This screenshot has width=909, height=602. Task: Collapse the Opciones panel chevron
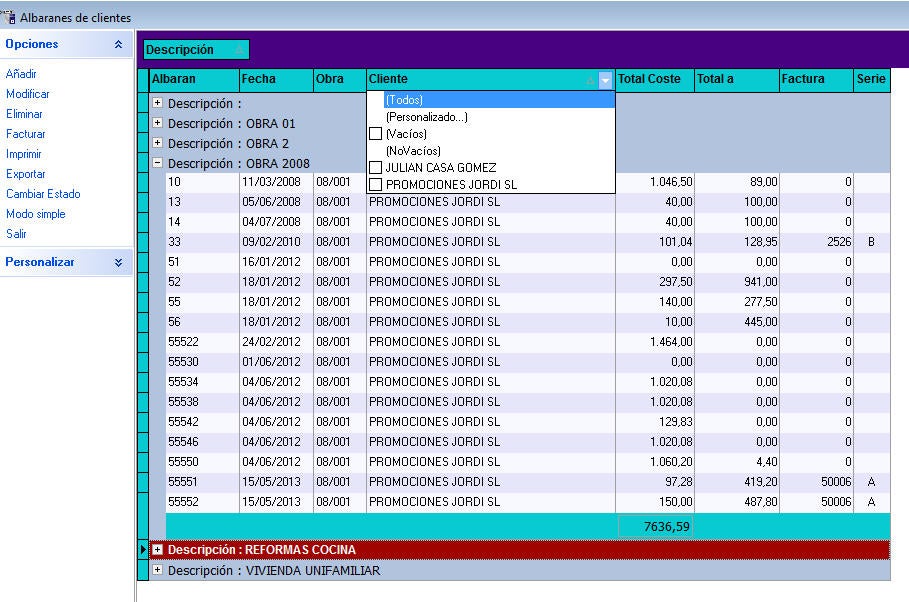pos(118,44)
